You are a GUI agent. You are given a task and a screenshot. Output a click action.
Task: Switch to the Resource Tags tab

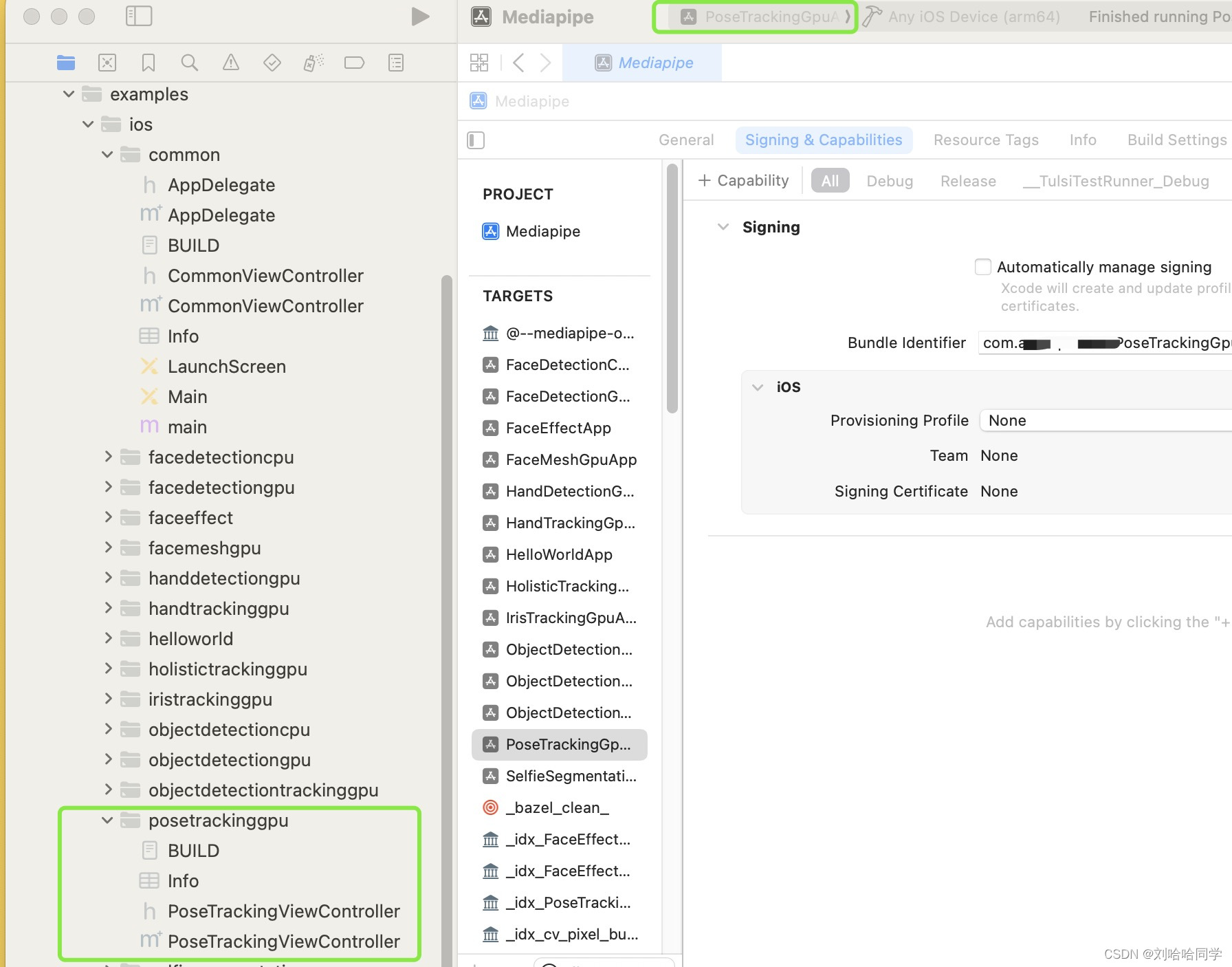coord(986,140)
